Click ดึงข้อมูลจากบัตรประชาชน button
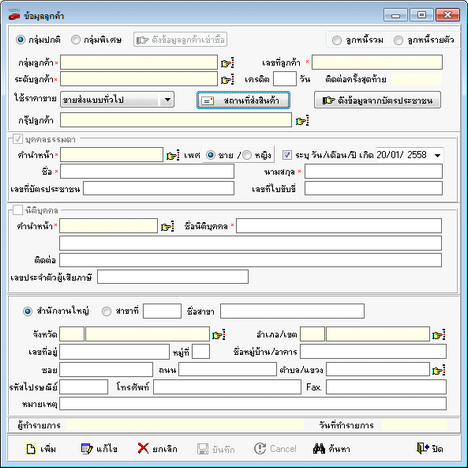The image size is (468, 468). (x=377, y=100)
